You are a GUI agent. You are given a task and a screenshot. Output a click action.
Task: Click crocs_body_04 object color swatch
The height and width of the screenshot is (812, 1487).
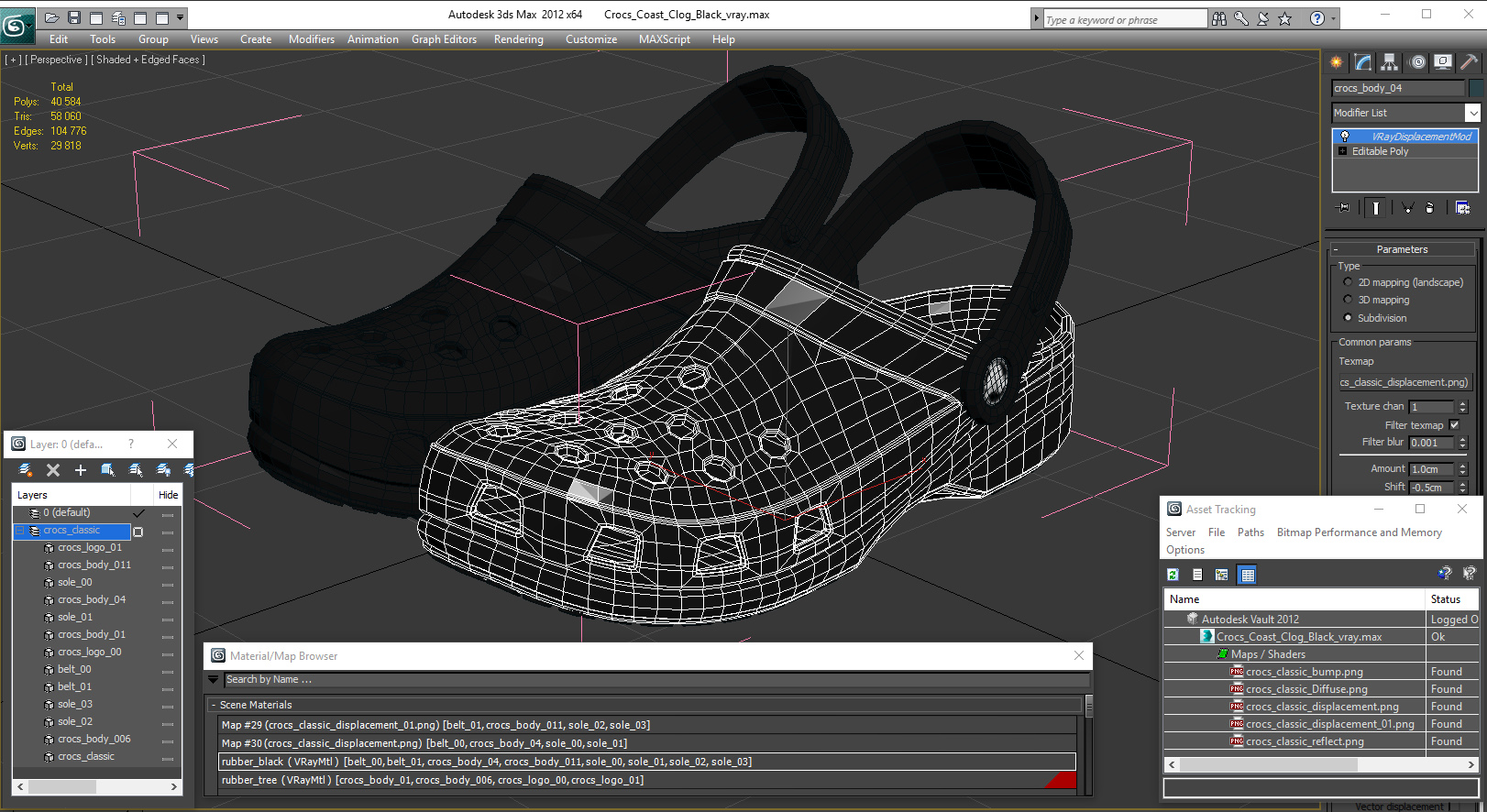[x=1476, y=88]
